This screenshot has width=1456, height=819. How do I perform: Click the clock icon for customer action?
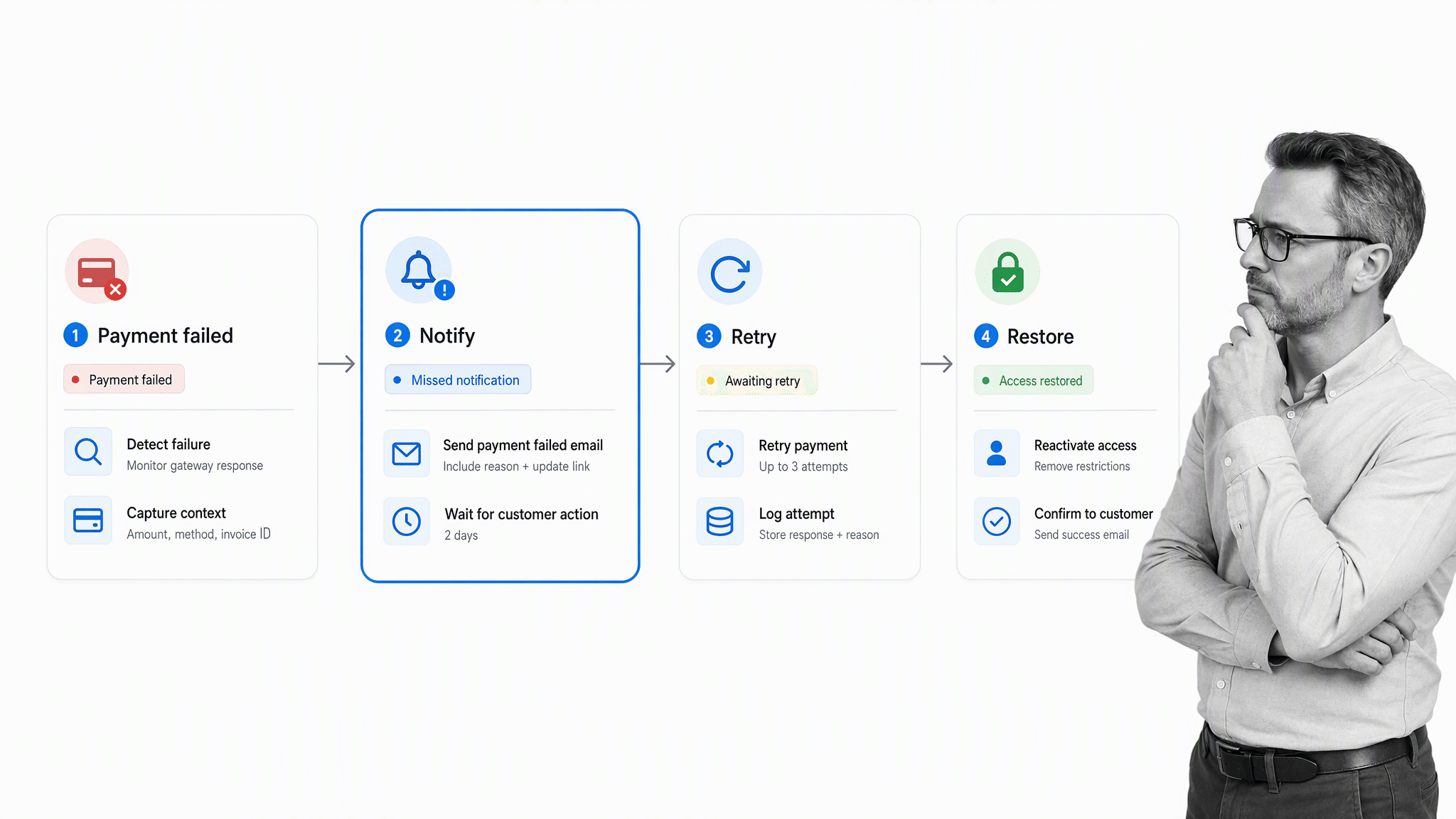point(407,522)
